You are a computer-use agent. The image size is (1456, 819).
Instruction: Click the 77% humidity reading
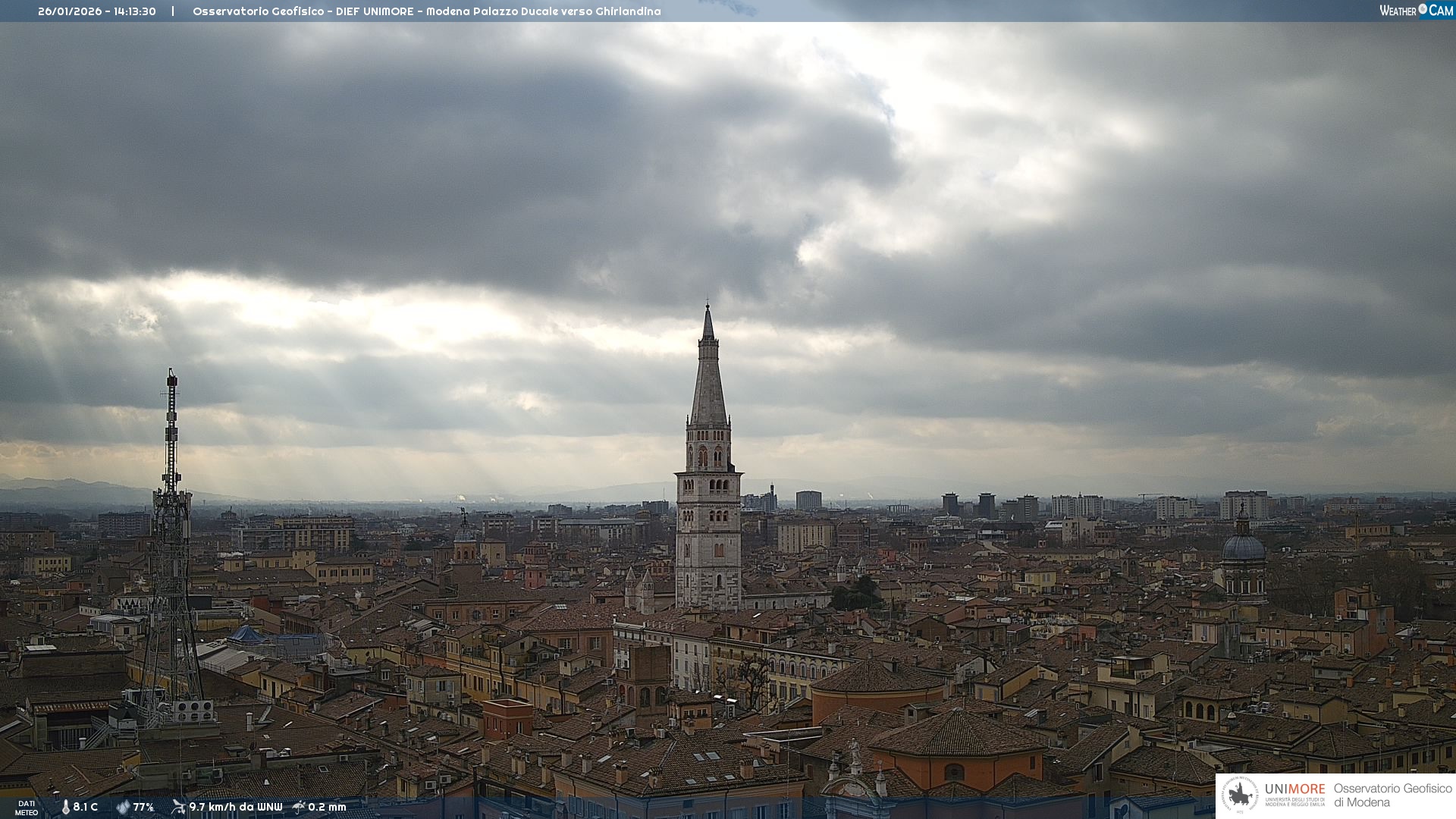tap(143, 807)
